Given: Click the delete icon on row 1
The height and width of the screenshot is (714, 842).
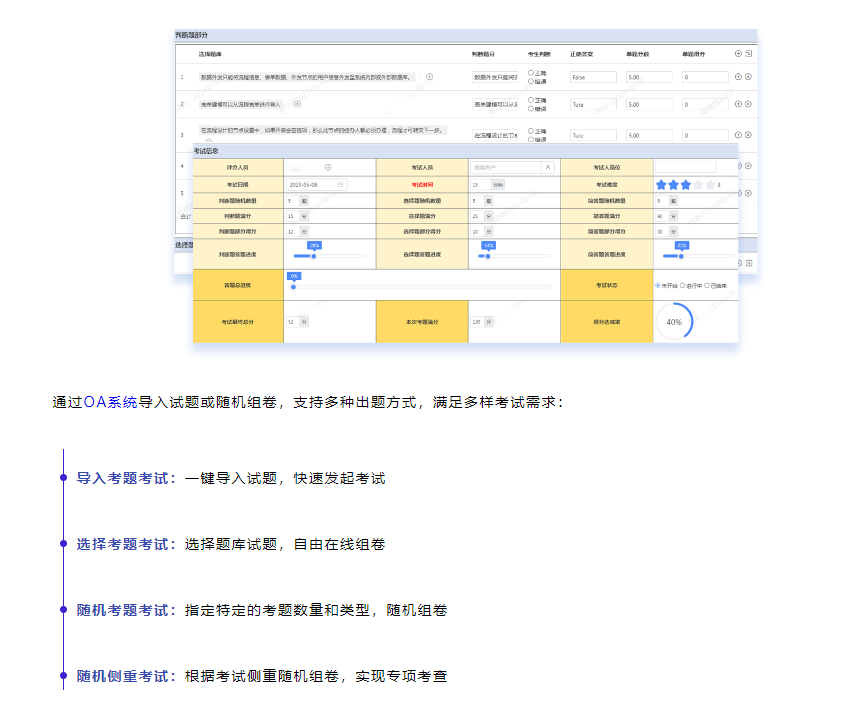Looking at the screenshot, I should point(748,76).
